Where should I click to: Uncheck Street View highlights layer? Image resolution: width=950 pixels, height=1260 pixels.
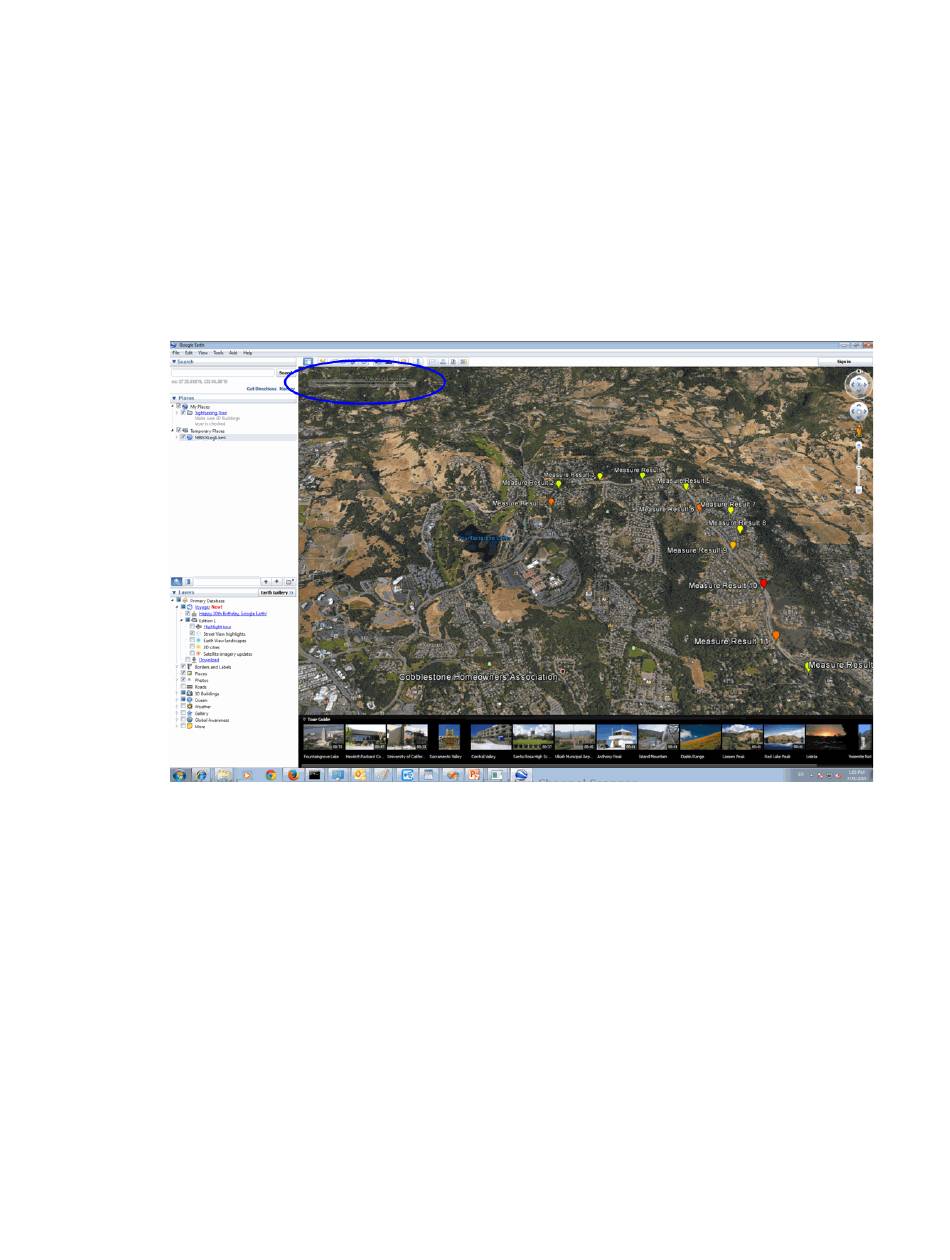point(192,633)
